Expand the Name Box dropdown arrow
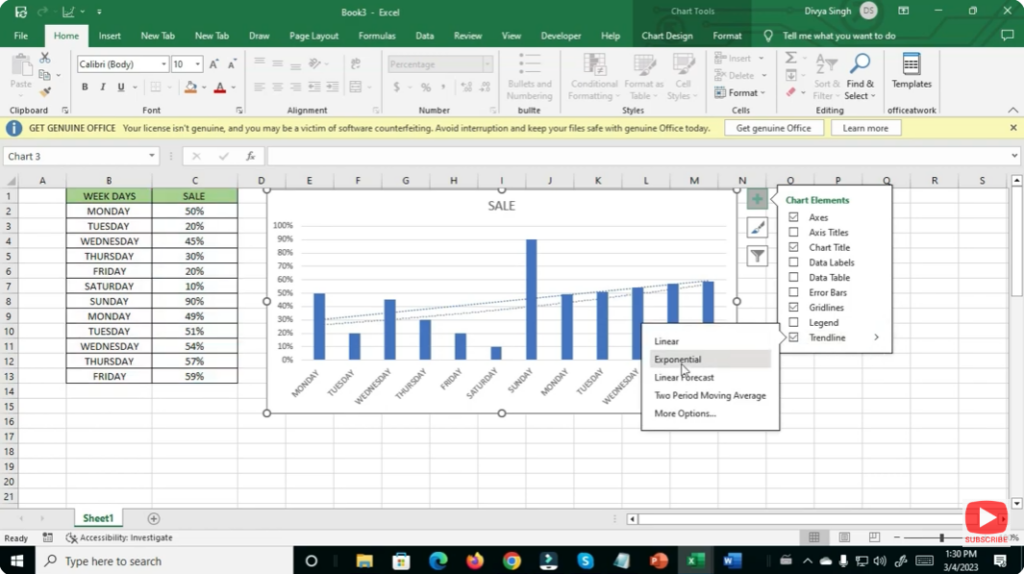This screenshot has width=1024, height=574. pyautogui.click(x=152, y=156)
